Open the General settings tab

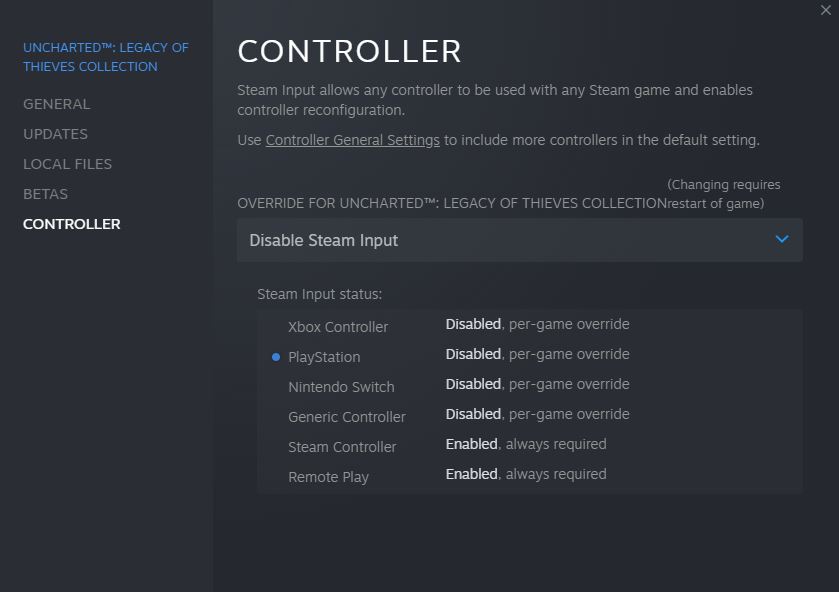(57, 104)
